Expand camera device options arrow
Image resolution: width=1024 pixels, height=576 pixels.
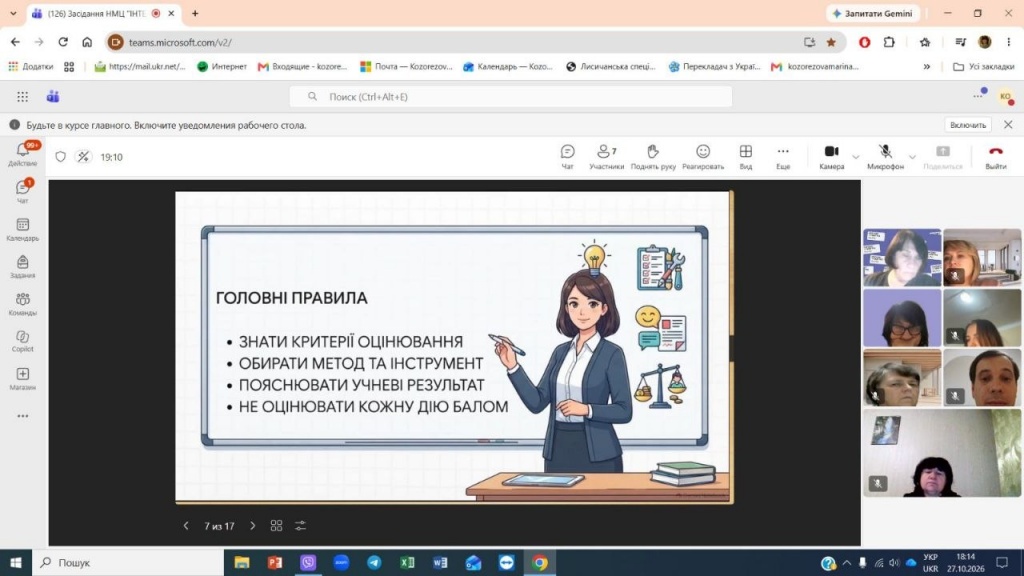[856, 157]
